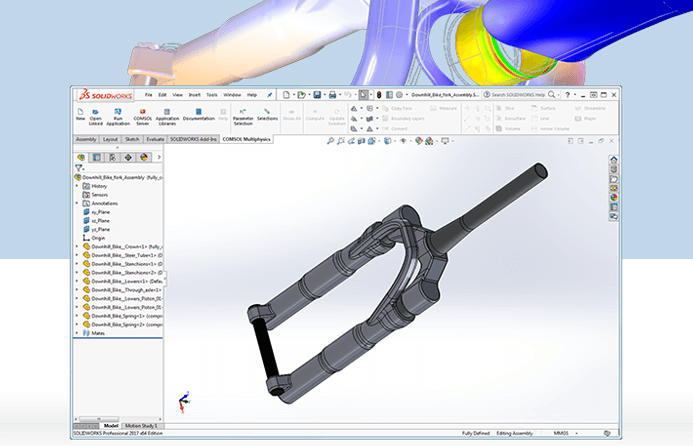The height and width of the screenshot is (446, 693).
Task: Open the File menu
Action: click(x=148, y=95)
